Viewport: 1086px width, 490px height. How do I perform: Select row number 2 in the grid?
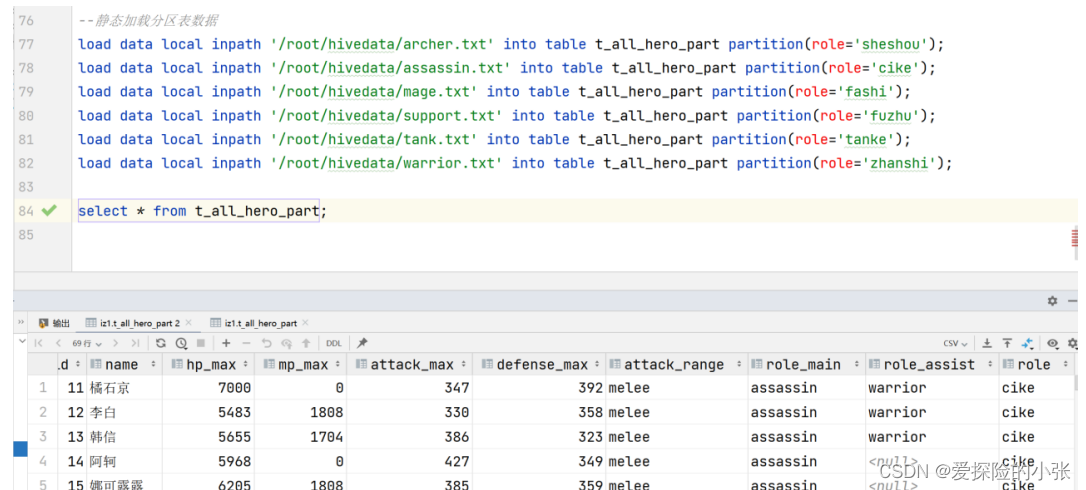[x=43, y=412]
